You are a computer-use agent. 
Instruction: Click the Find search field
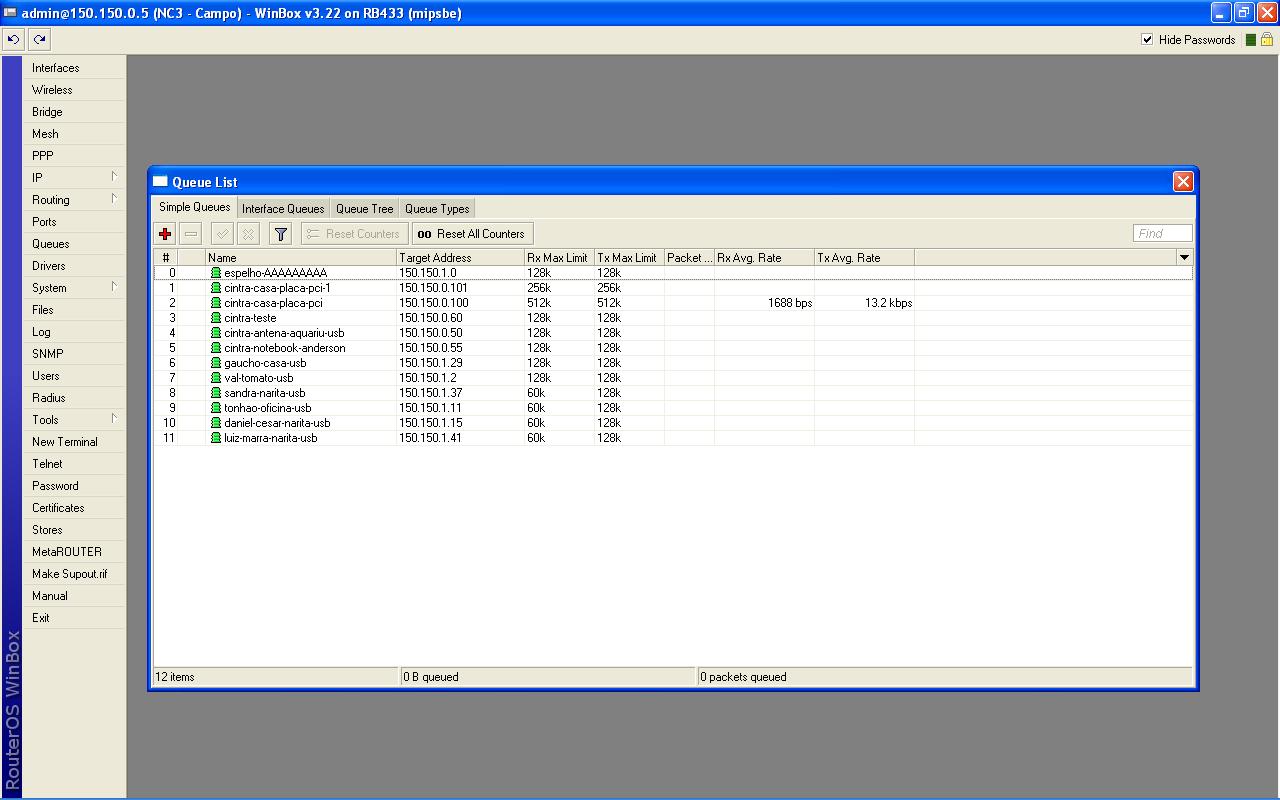click(x=1163, y=234)
